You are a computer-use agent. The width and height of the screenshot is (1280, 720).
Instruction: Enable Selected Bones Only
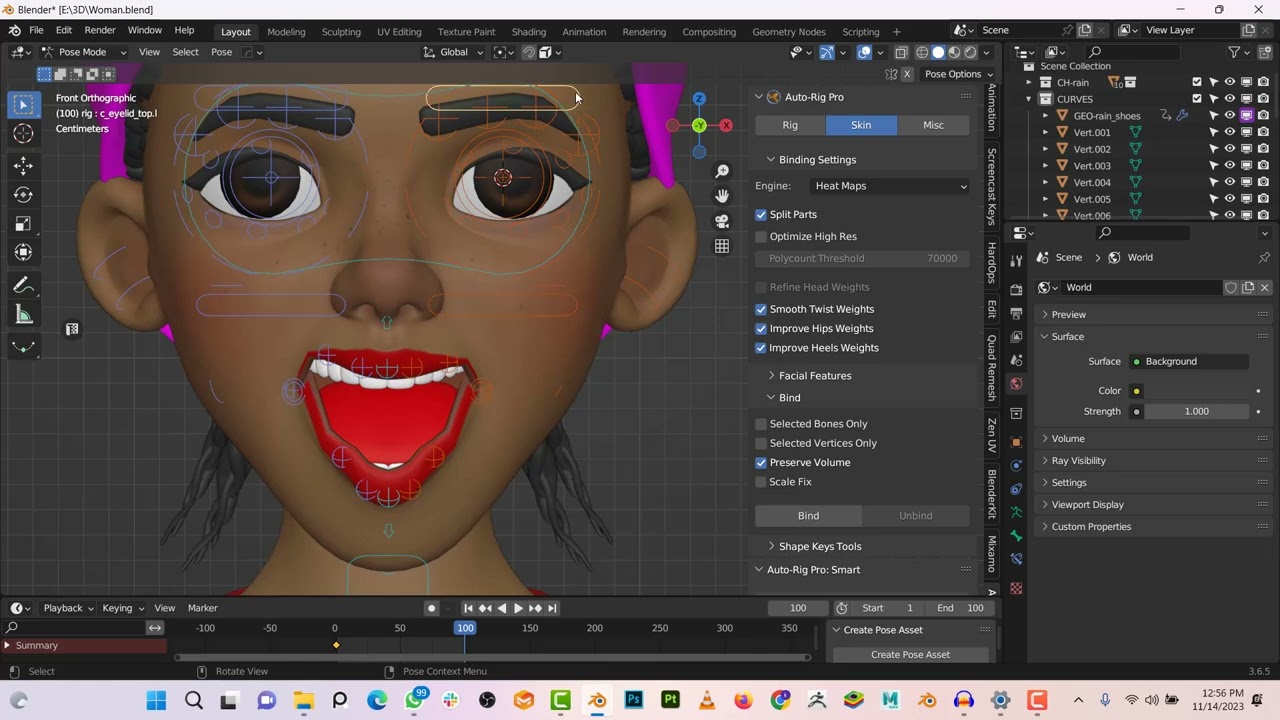tap(761, 424)
